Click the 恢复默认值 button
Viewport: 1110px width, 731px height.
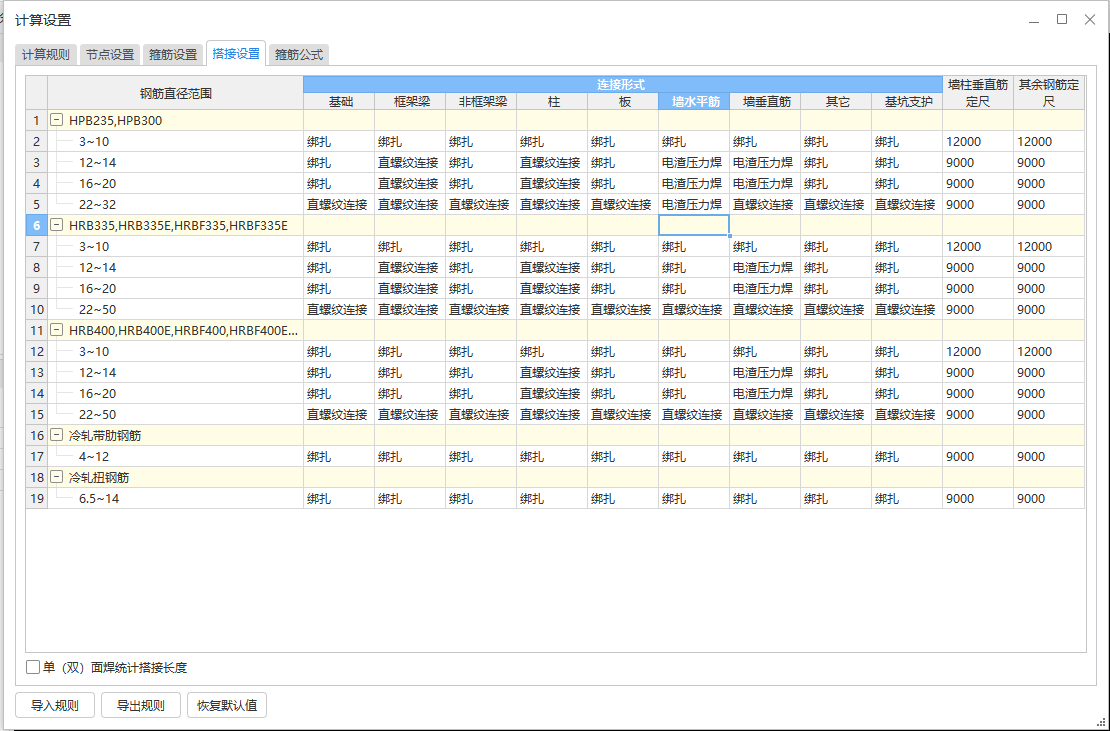(227, 705)
